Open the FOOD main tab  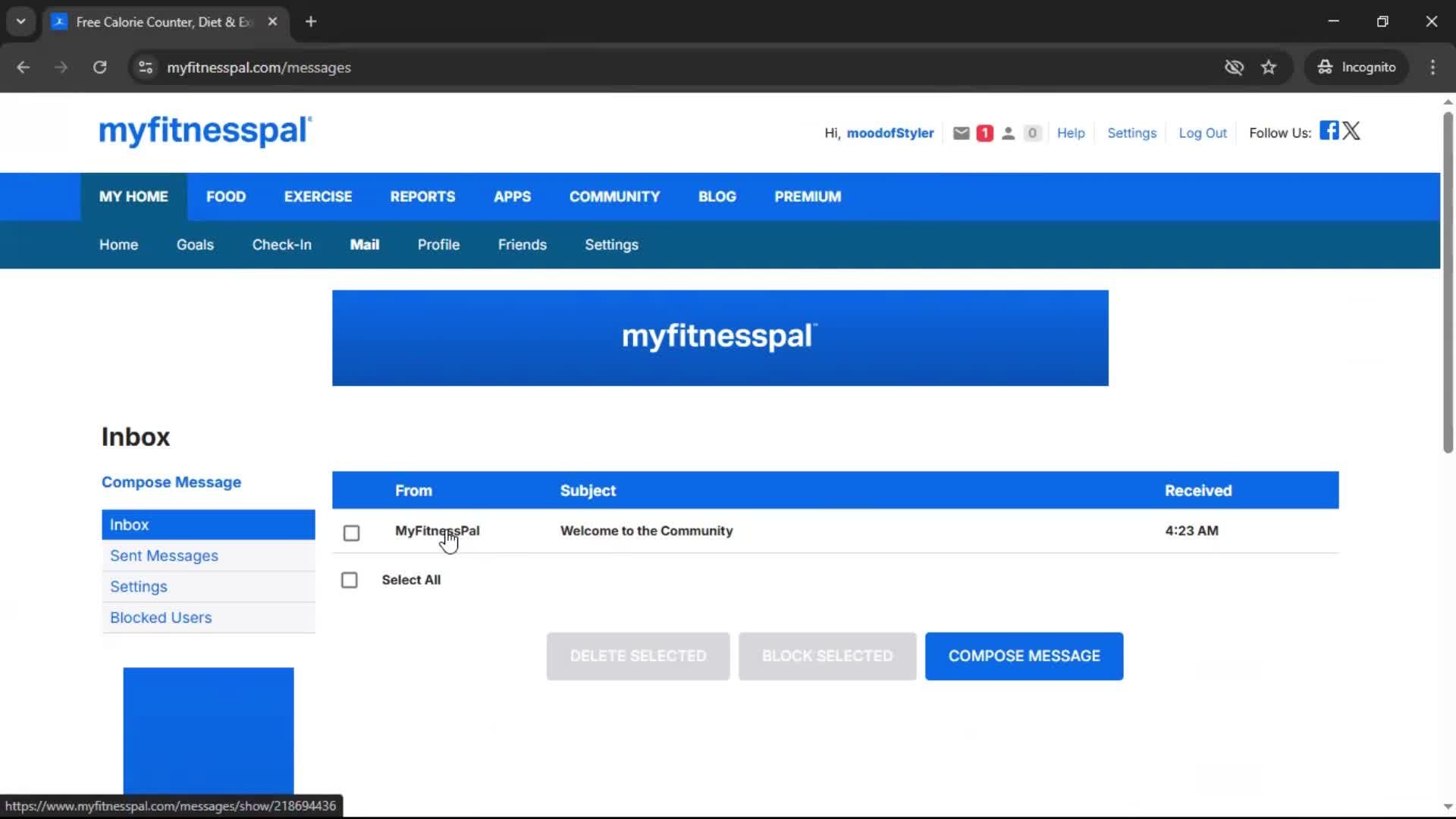pyautogui.click(x=226, y=196)
